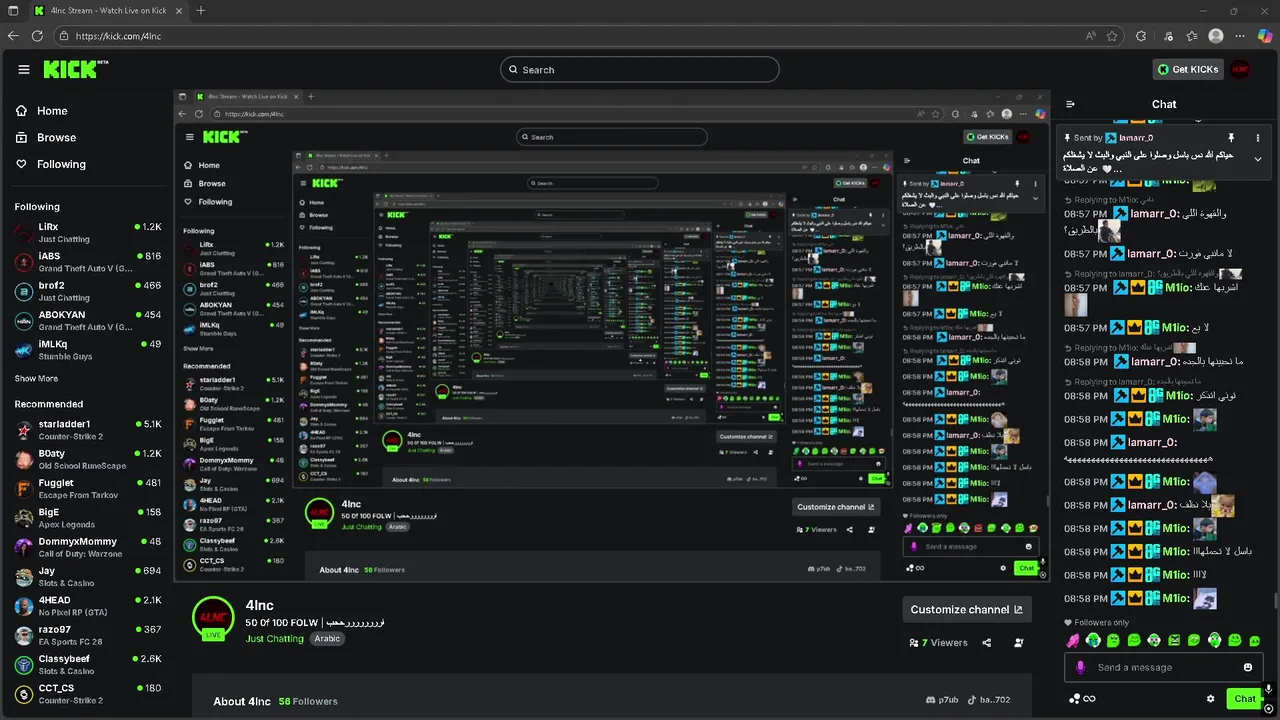Image resolution: width=1280 pixels, height=720 pixels.
Task: Click the Customize channel button below the stream
Action: [x=966, y=609]
